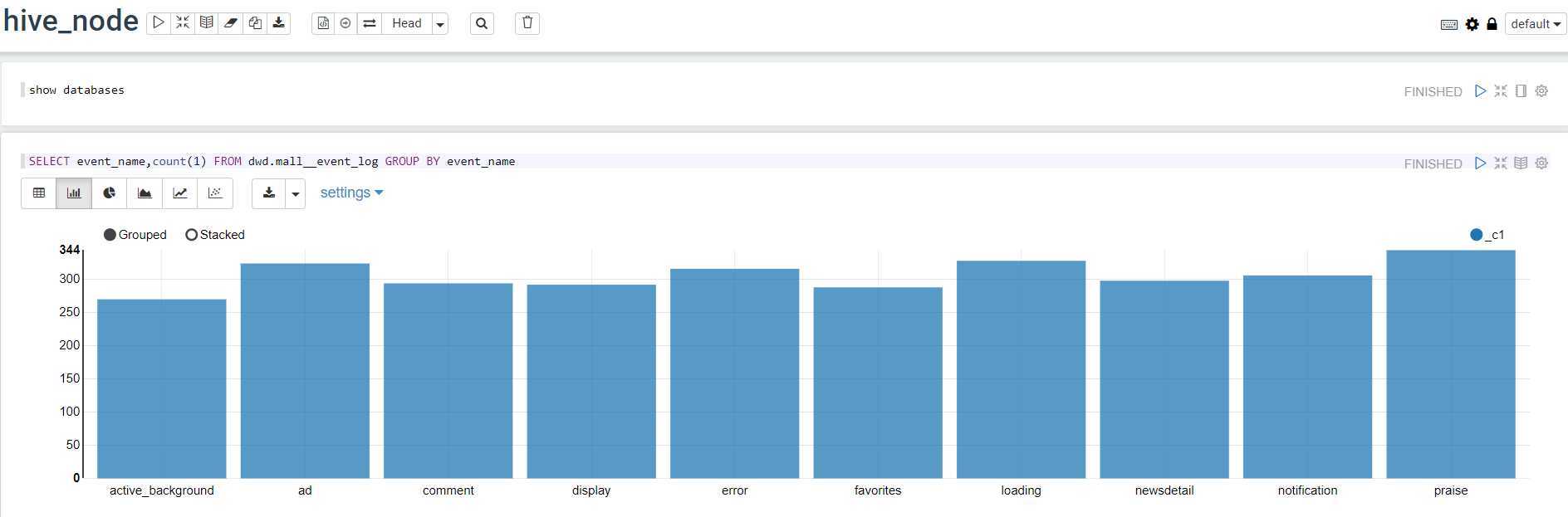Expand chart settings link
Screen dimensions: 1568x517
point(351,193)
